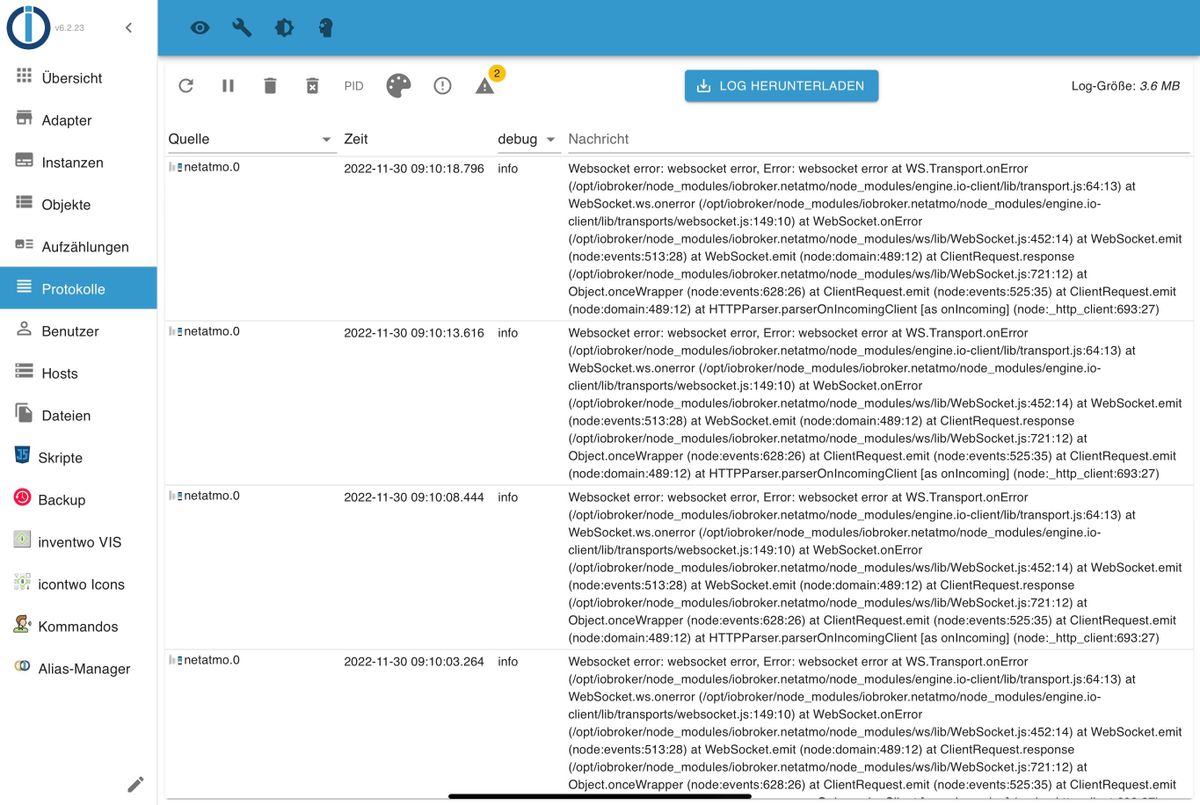Select netatmo.0 source at 09:10:13.616
The width and height of the screenshot is (1200, 805).
(x=212, y=331)
